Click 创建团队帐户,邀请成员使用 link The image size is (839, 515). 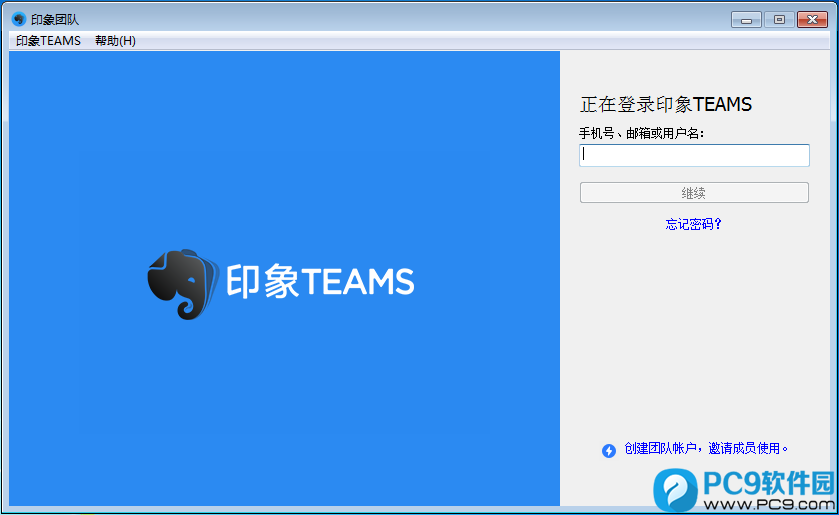706,448
